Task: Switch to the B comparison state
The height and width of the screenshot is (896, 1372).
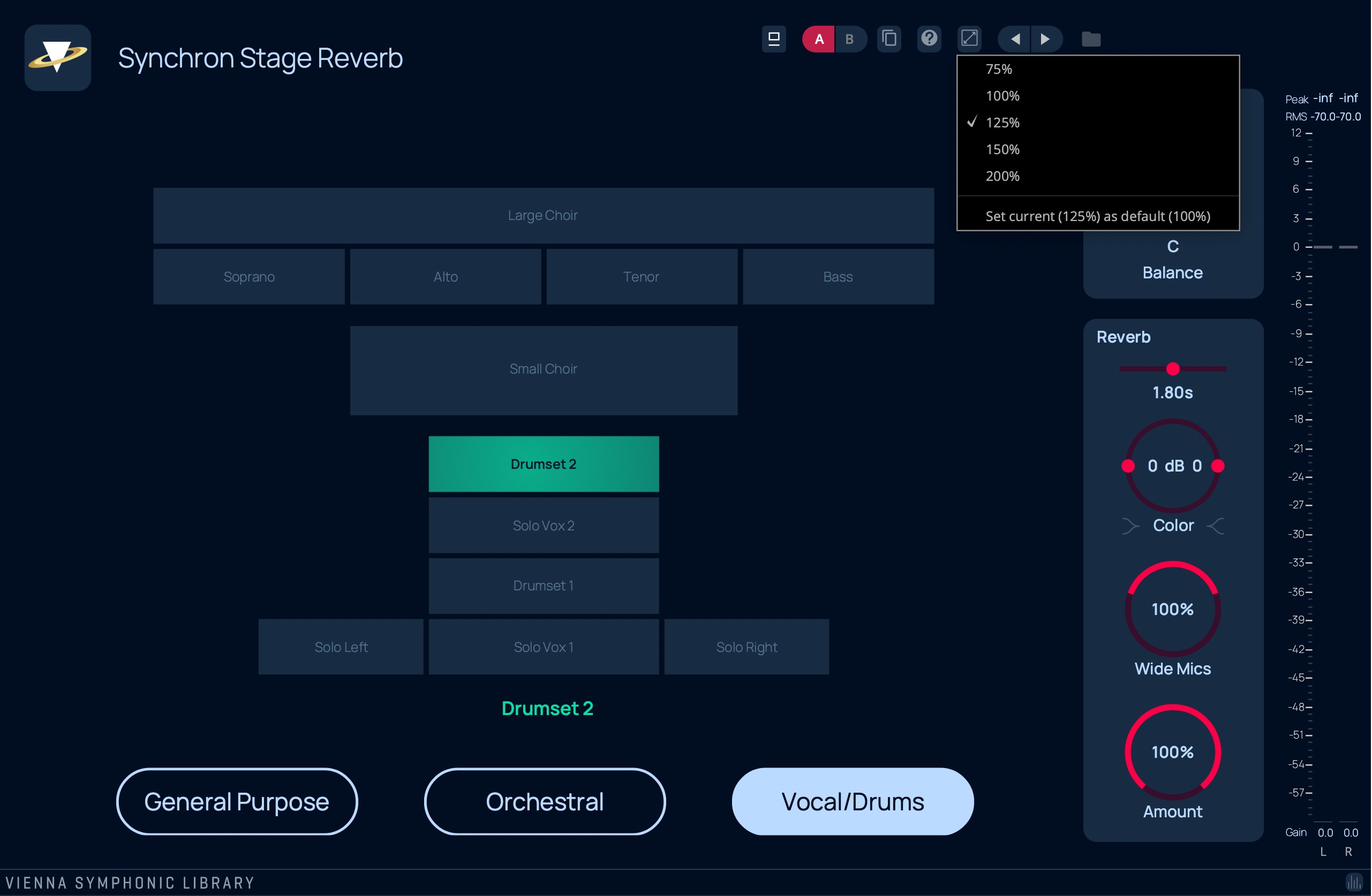Action: (850, 39)
